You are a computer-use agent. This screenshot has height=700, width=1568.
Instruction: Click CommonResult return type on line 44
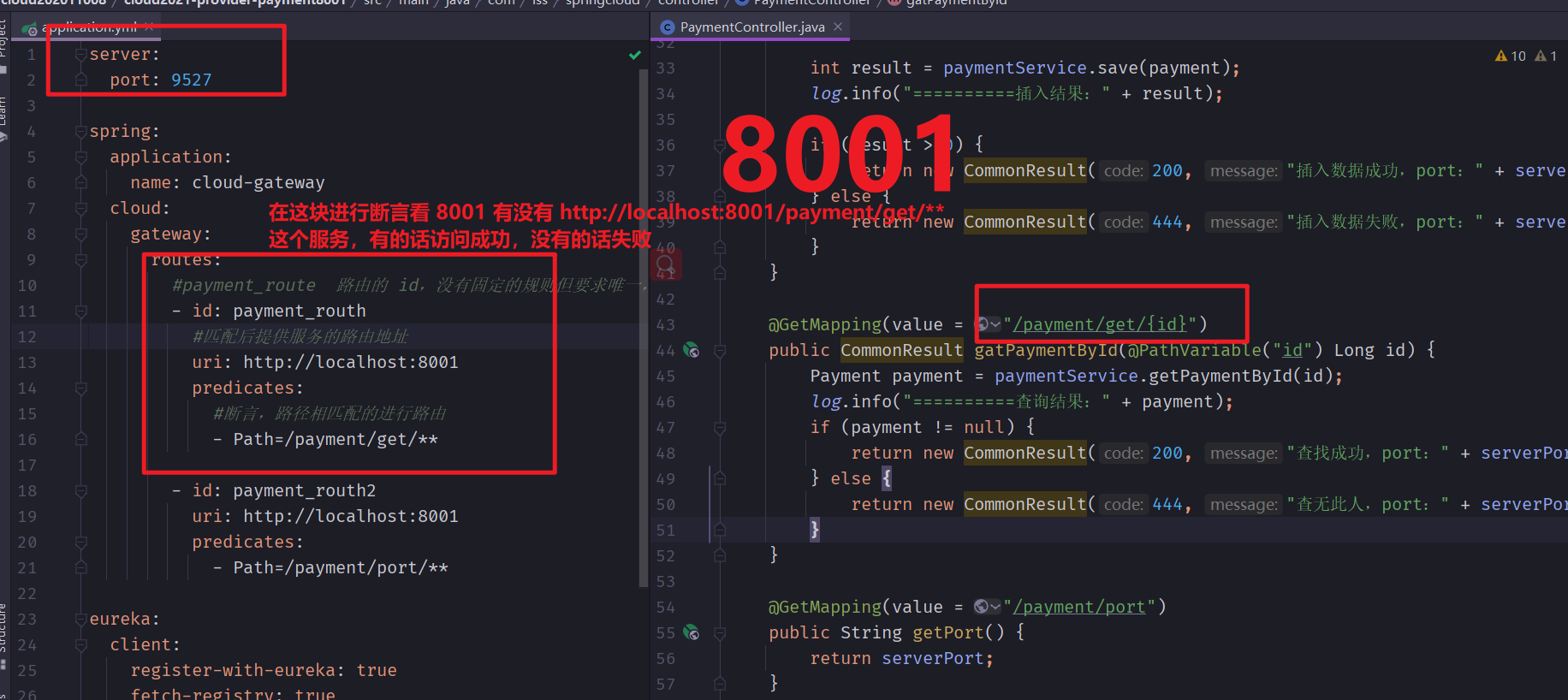click(902, 350)
